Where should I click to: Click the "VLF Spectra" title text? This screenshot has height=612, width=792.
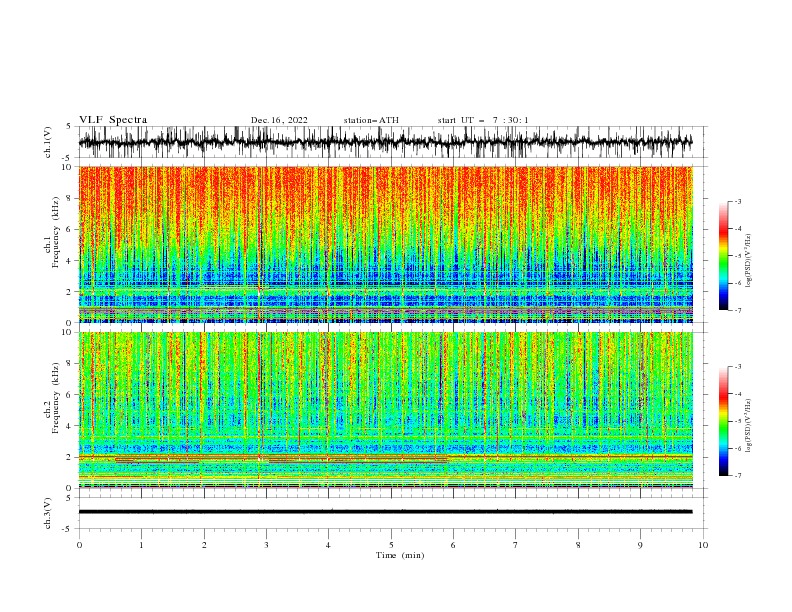pyautogui.click(x=113, y=120)
